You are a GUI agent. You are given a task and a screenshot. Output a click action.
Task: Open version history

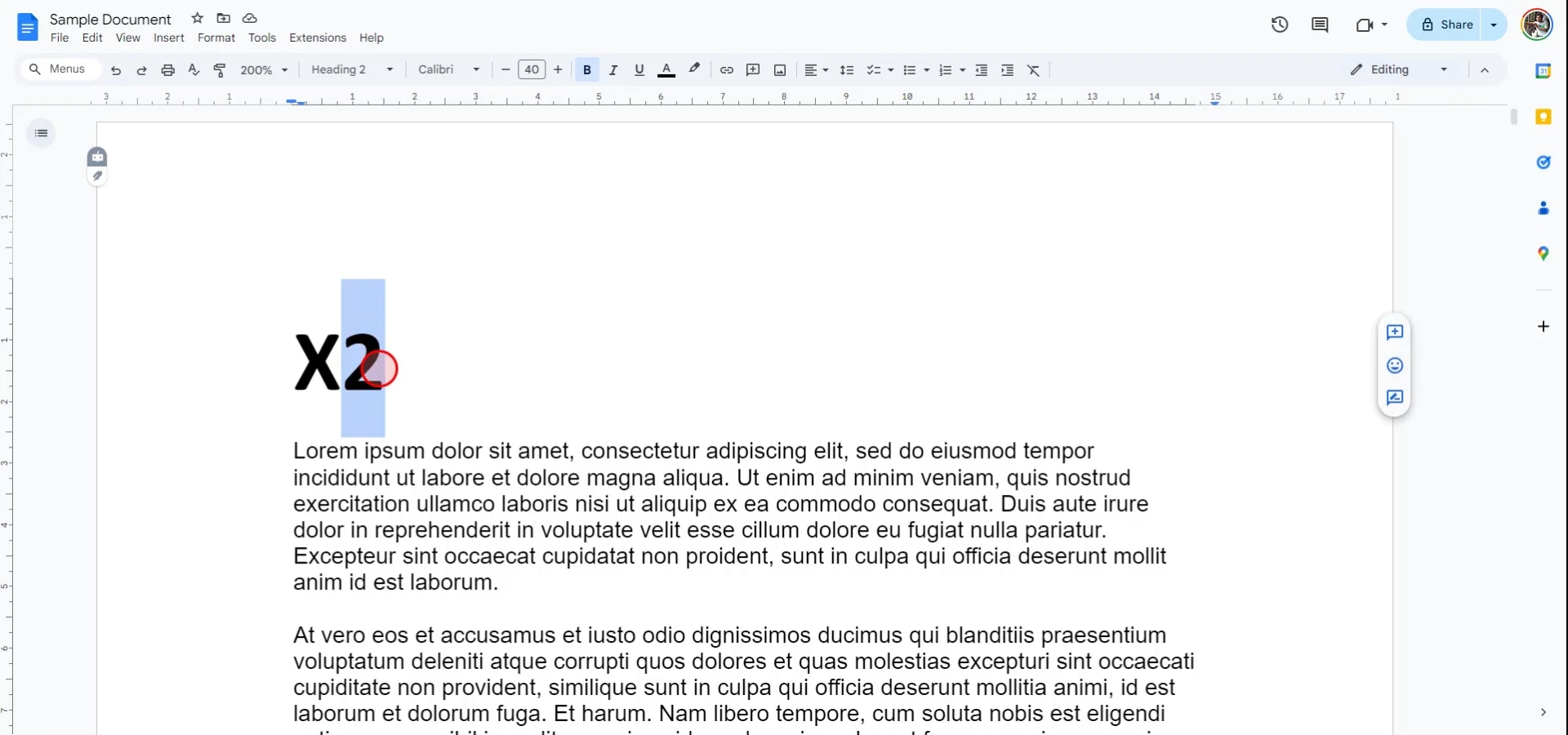tap(1279, 24)
